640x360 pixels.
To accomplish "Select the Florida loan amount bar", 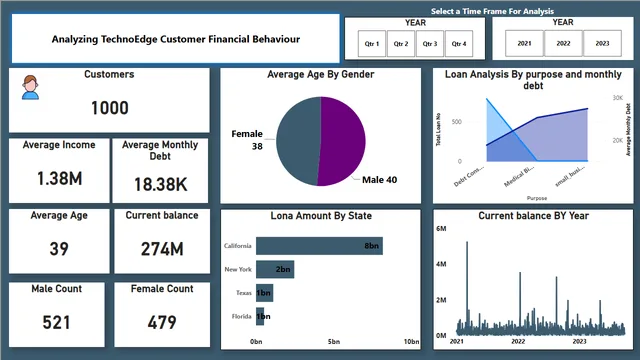I will click(260, 316).
